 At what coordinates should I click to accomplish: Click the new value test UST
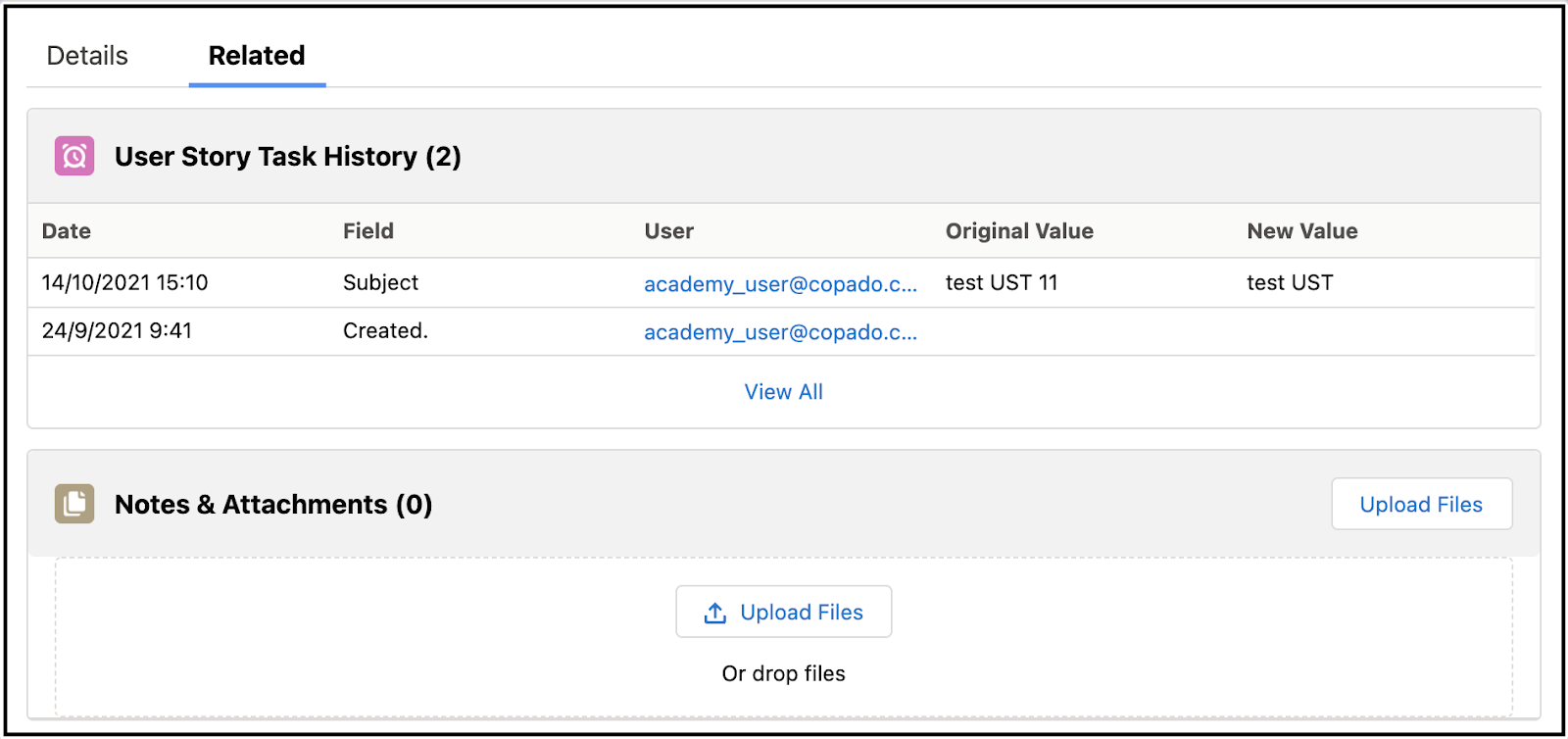click(1290, 283)
